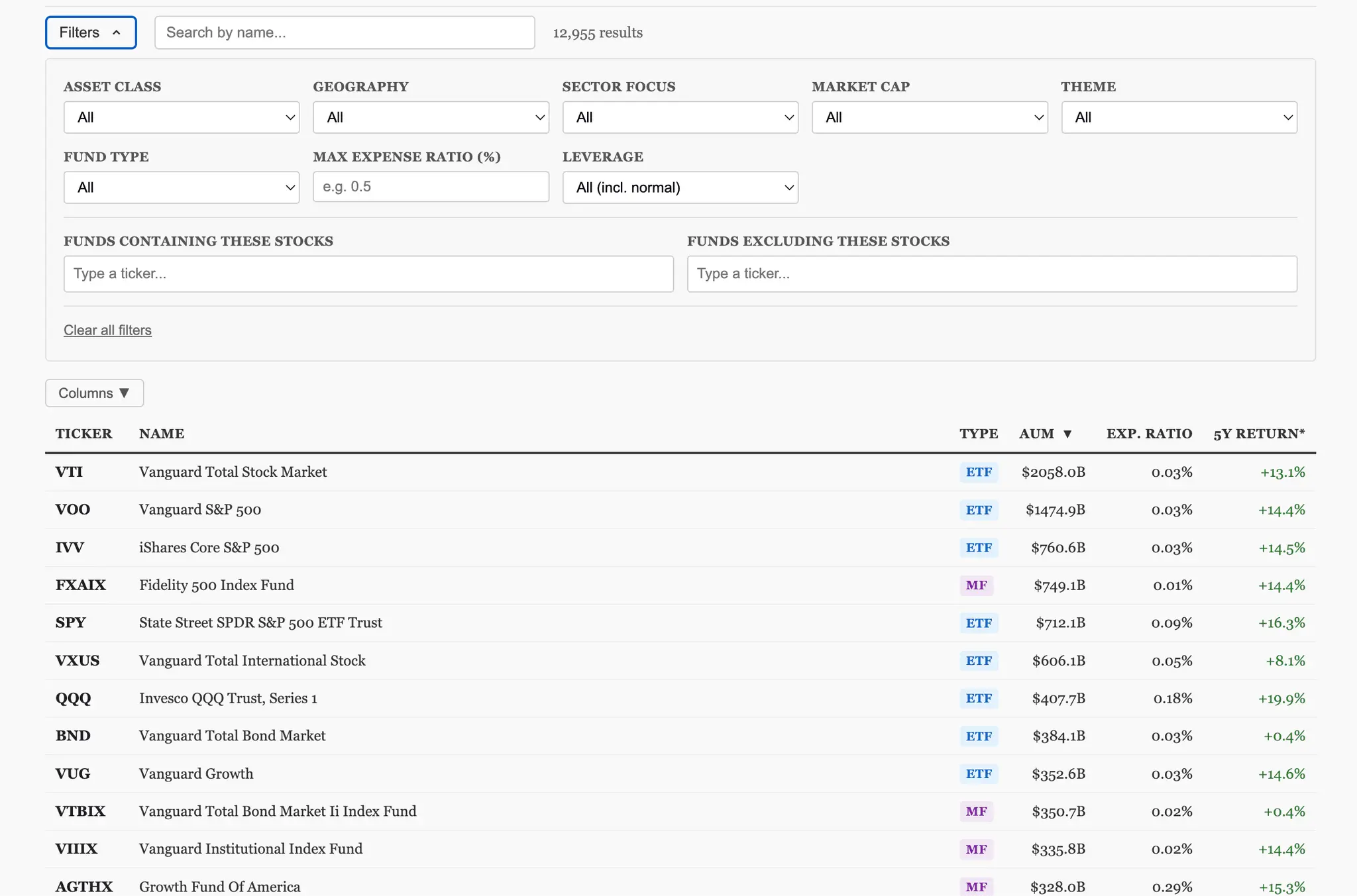The image size is (1357, 896).
Task: Click the MF badge in VTBIX row
Action: [976, 812]
